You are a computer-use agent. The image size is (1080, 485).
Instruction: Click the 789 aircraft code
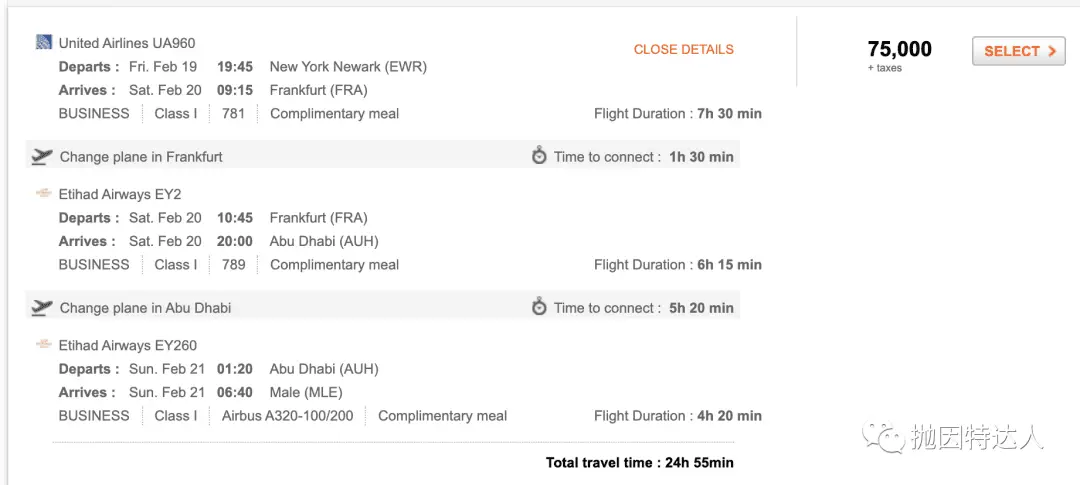coord(233,265)
